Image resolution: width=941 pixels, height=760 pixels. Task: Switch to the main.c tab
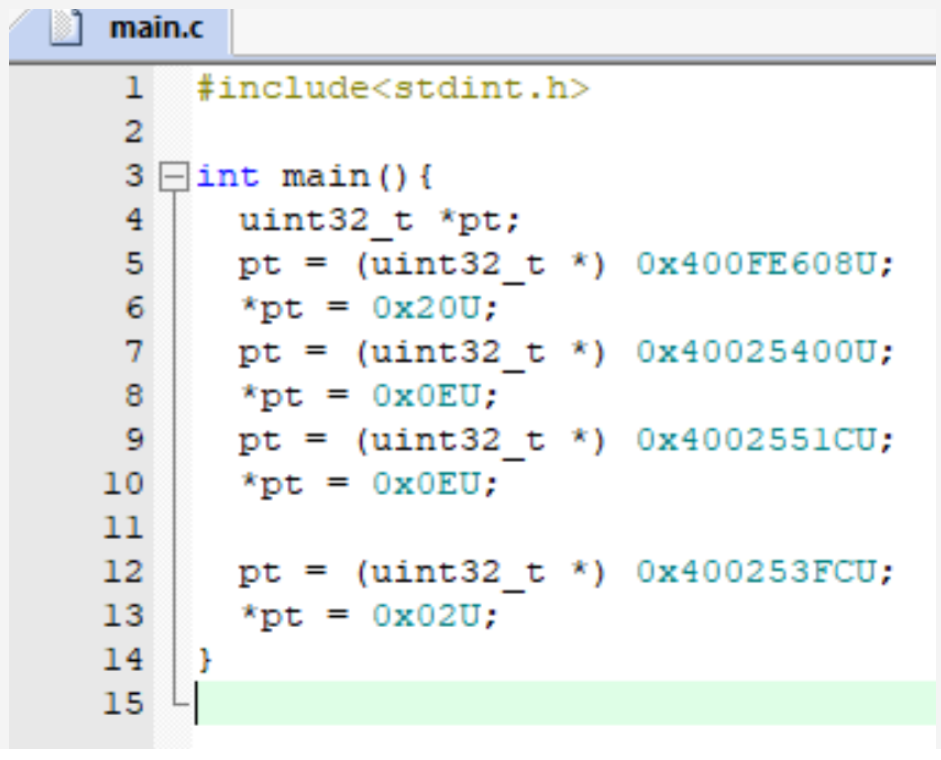pyautogui.click(x=155, y=28)
